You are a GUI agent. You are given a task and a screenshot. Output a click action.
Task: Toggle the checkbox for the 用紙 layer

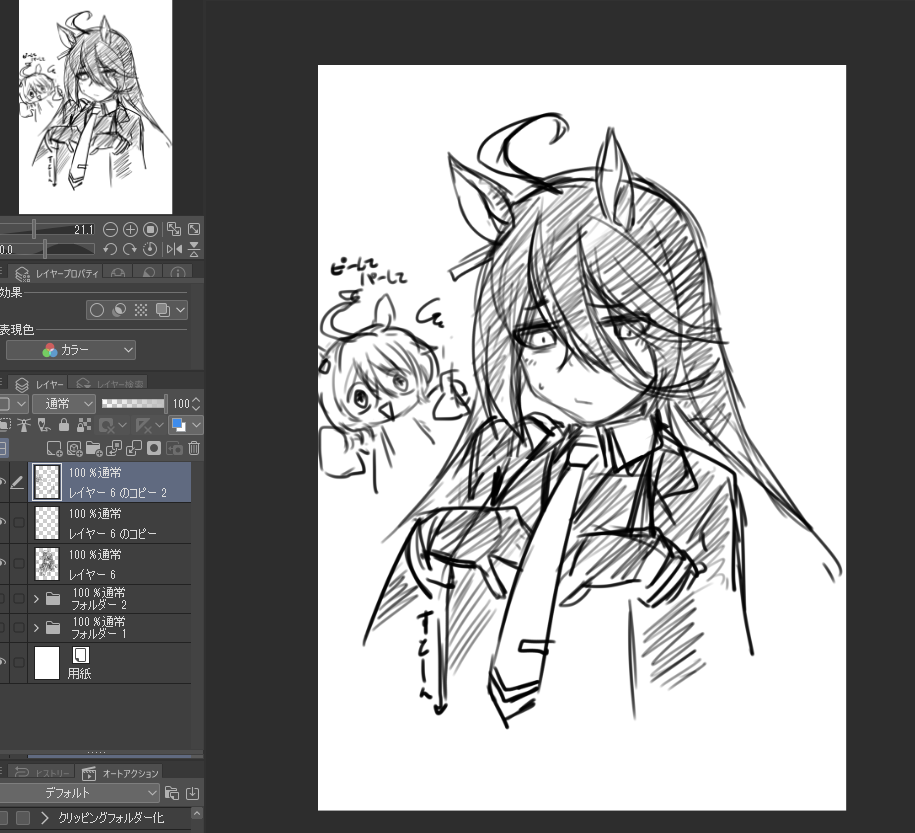[19, 662]
